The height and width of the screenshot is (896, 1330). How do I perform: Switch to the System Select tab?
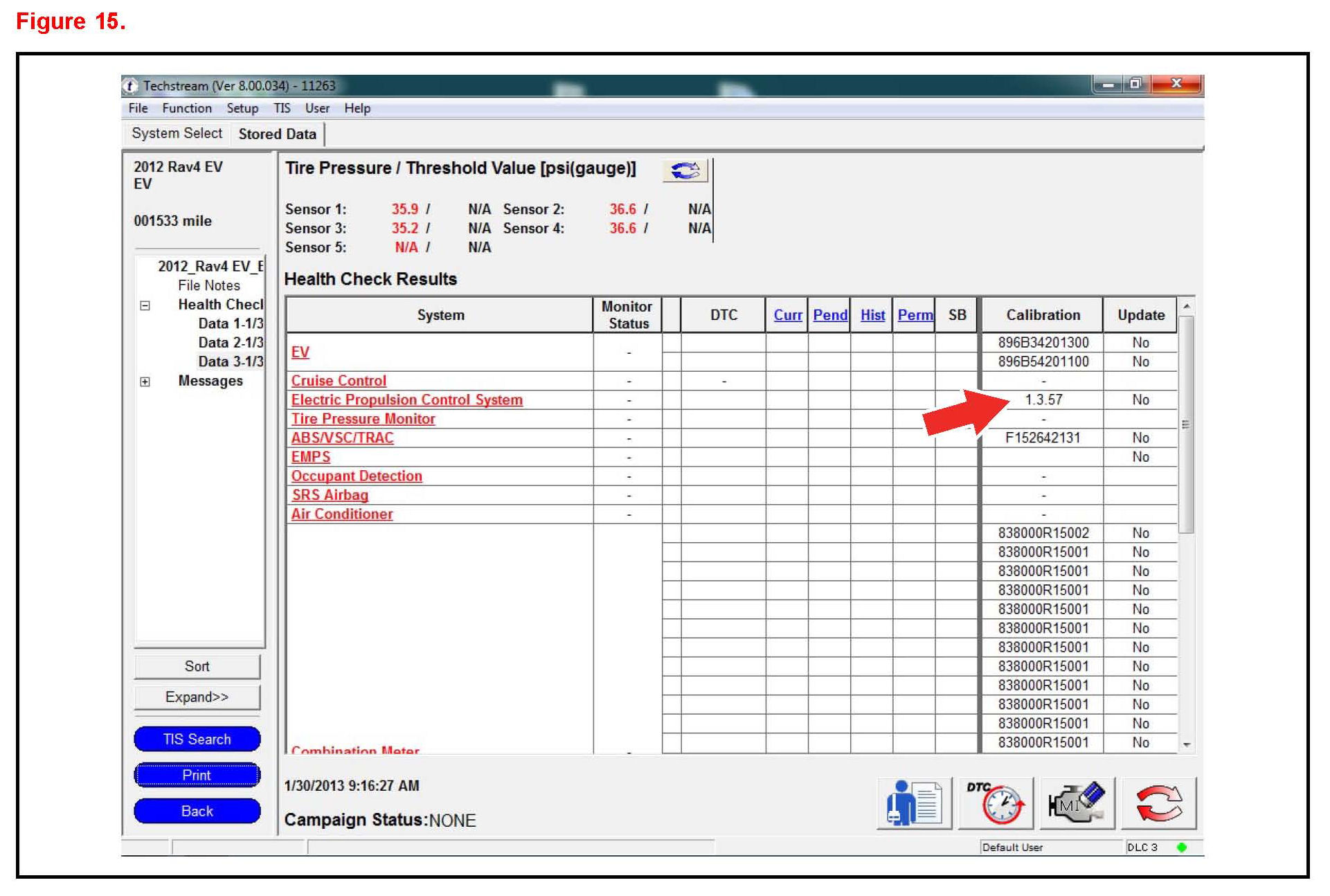177,134
